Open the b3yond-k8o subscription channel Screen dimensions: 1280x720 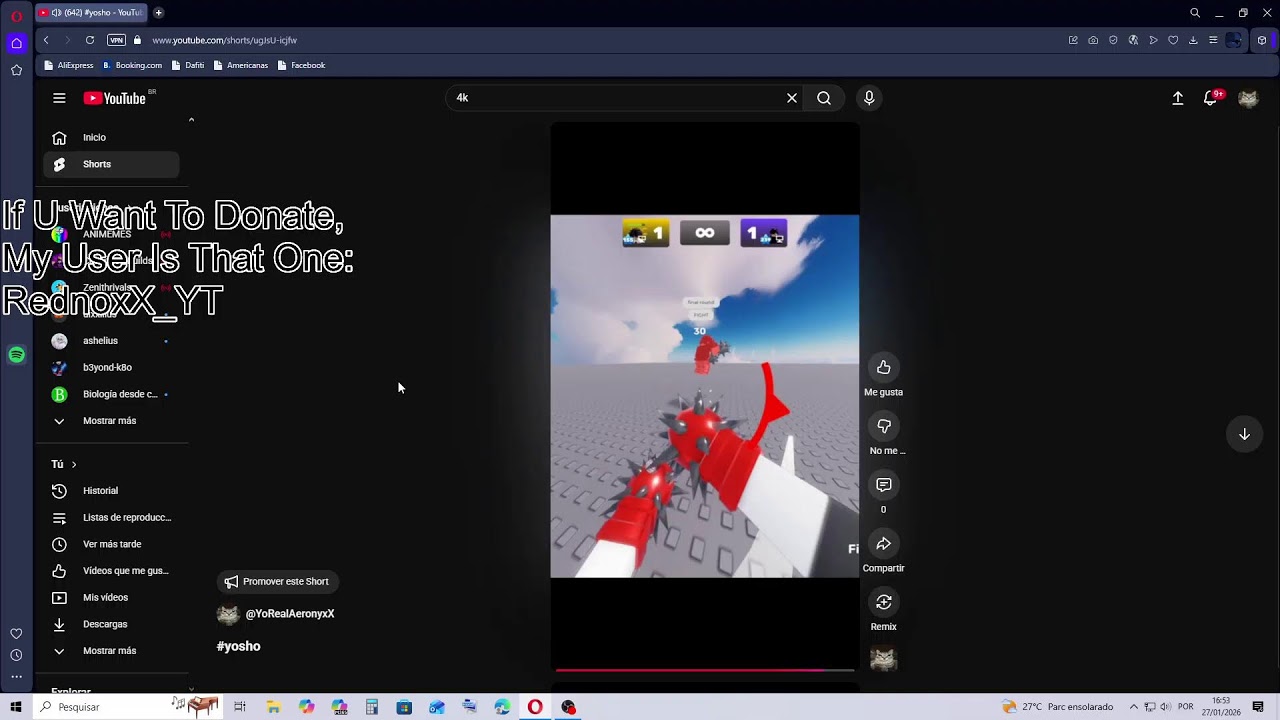click(x=111, y=367)
